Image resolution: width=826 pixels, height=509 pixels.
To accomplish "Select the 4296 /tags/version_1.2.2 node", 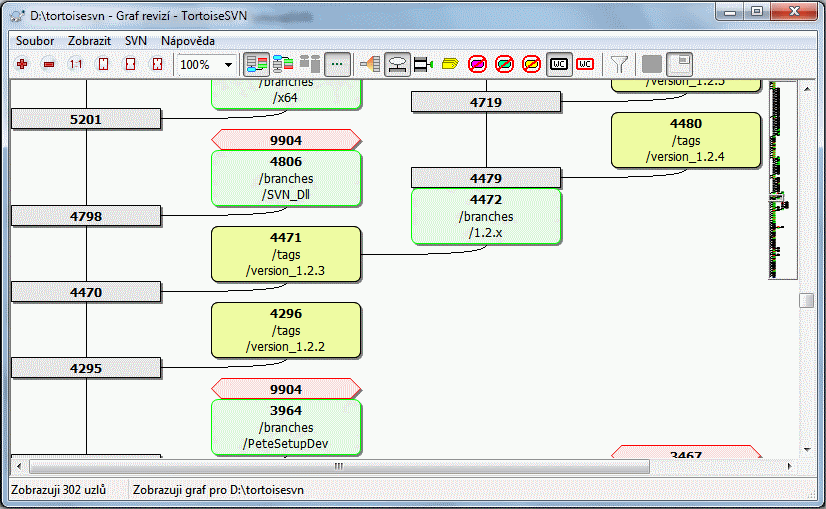I will coord(286,330).
